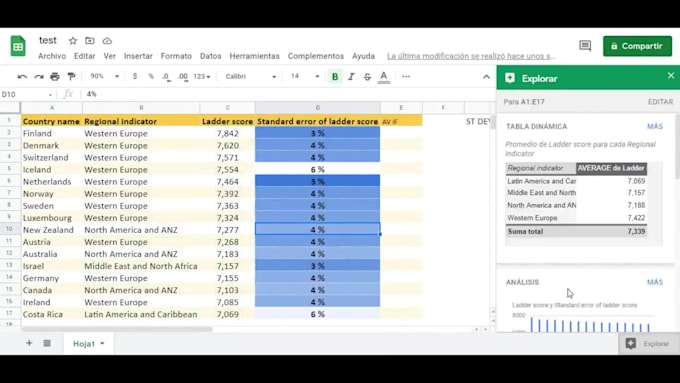
Task: Select row 10 header
Action: (x=10, y=229)
